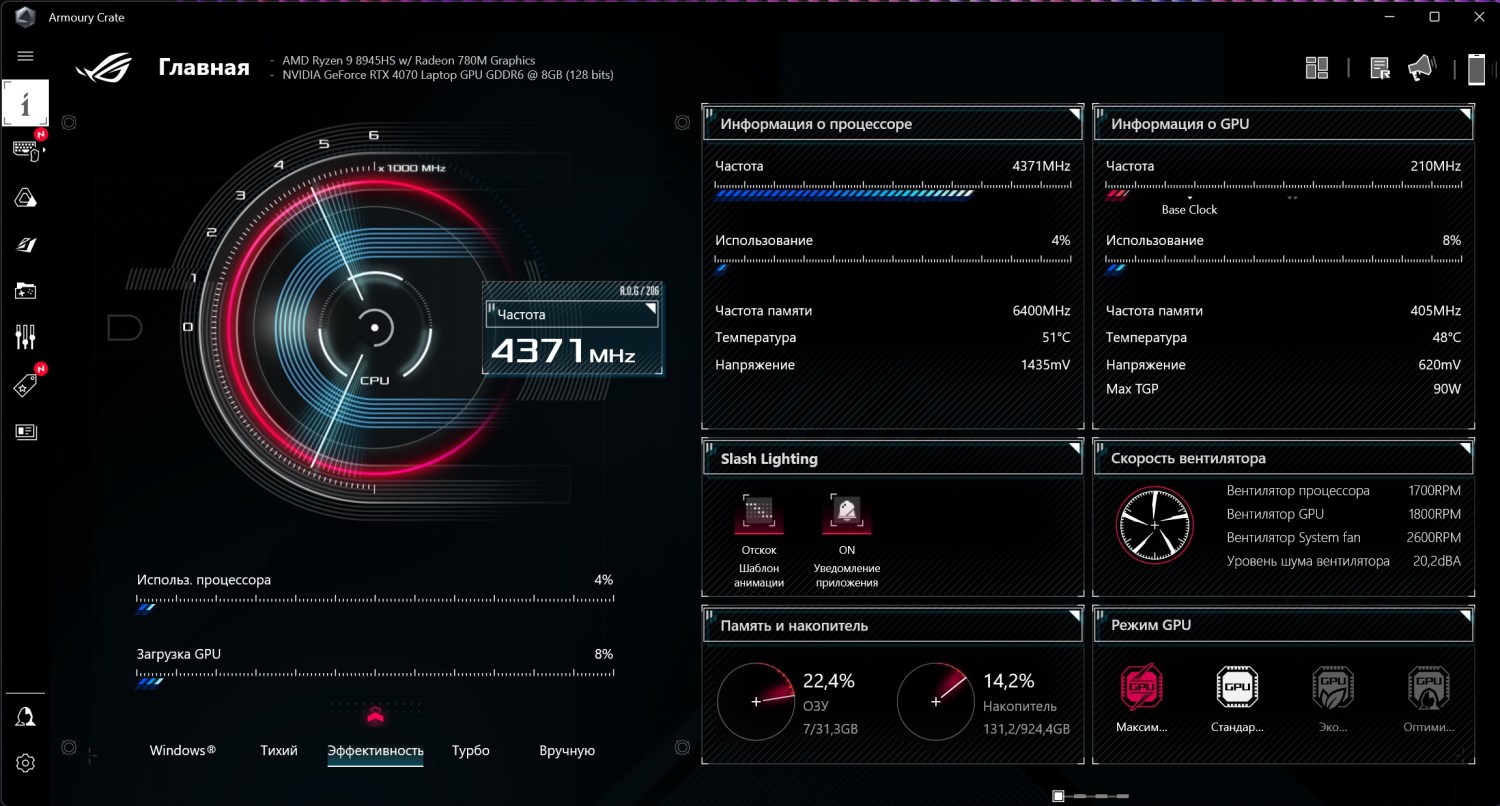Click the 4371 MHz frequency readout

pos(562,351)
